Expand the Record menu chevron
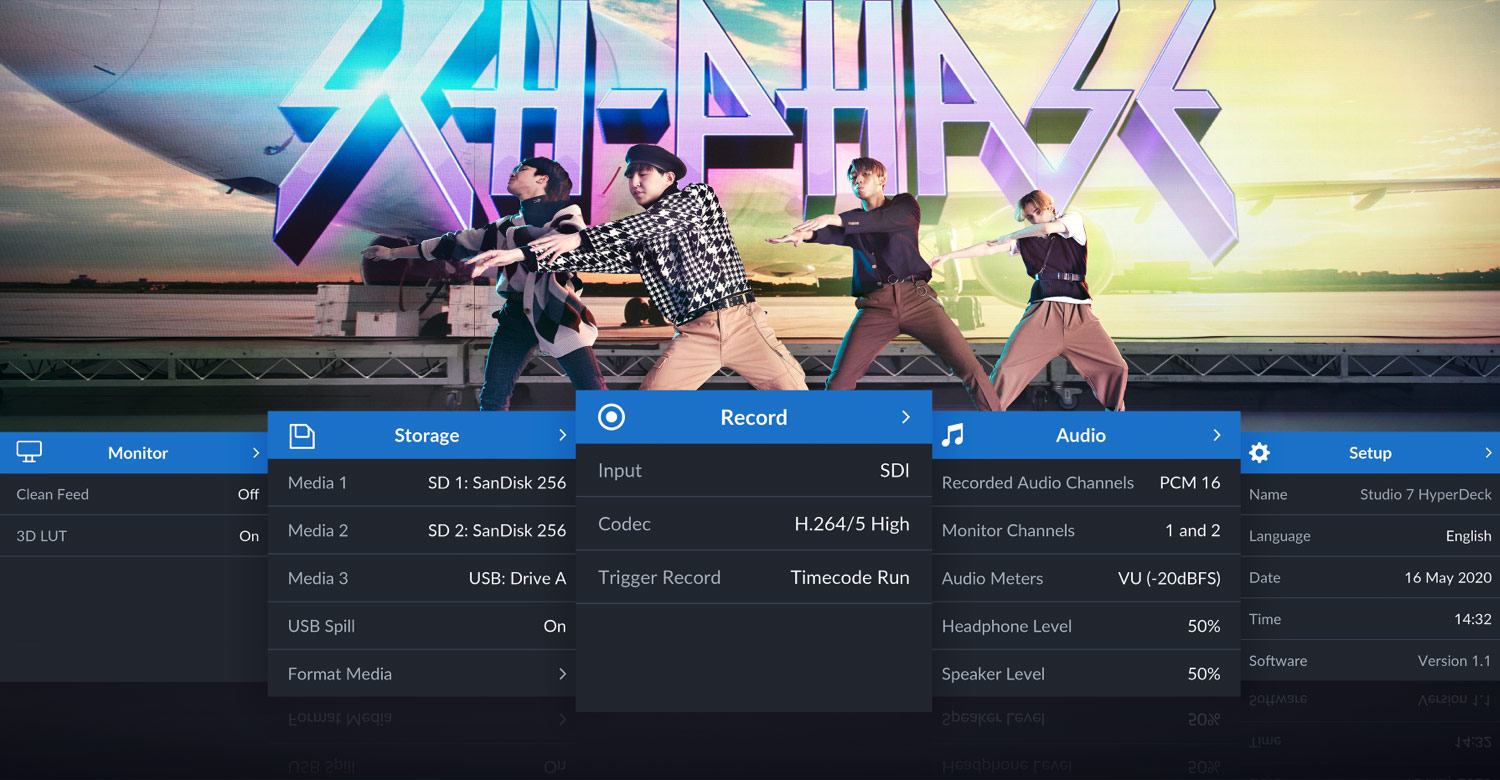Screen dimensions: 1500x780 pos(905,417)
